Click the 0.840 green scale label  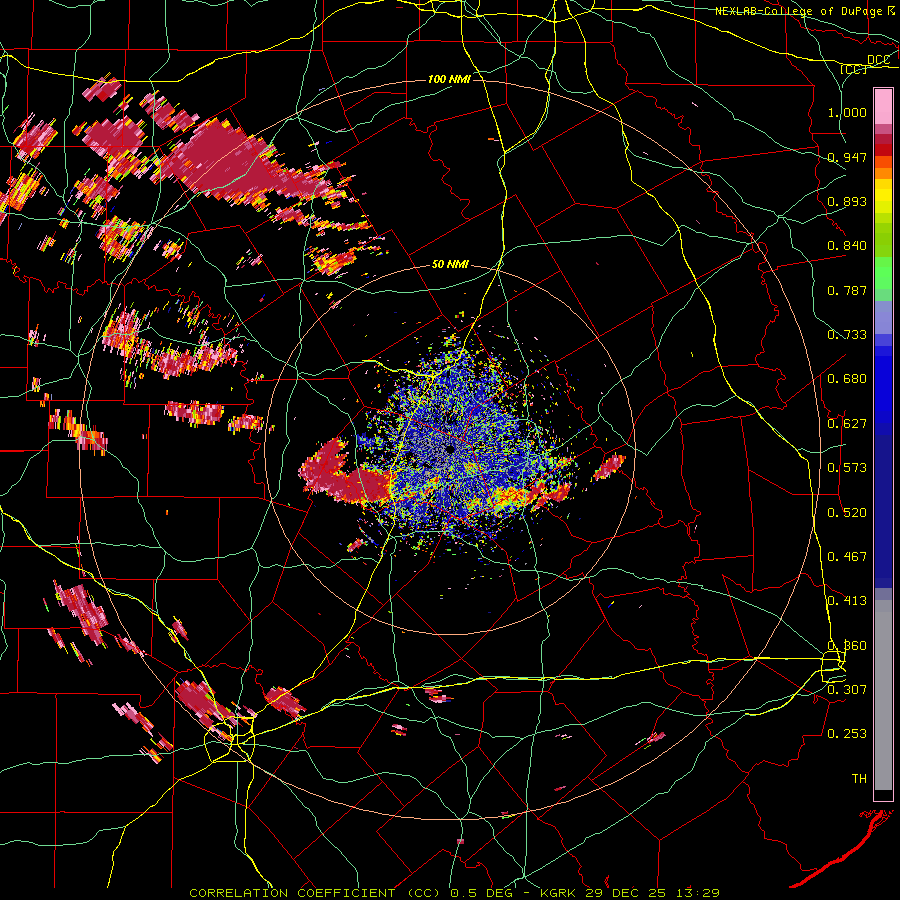[847, 246]
